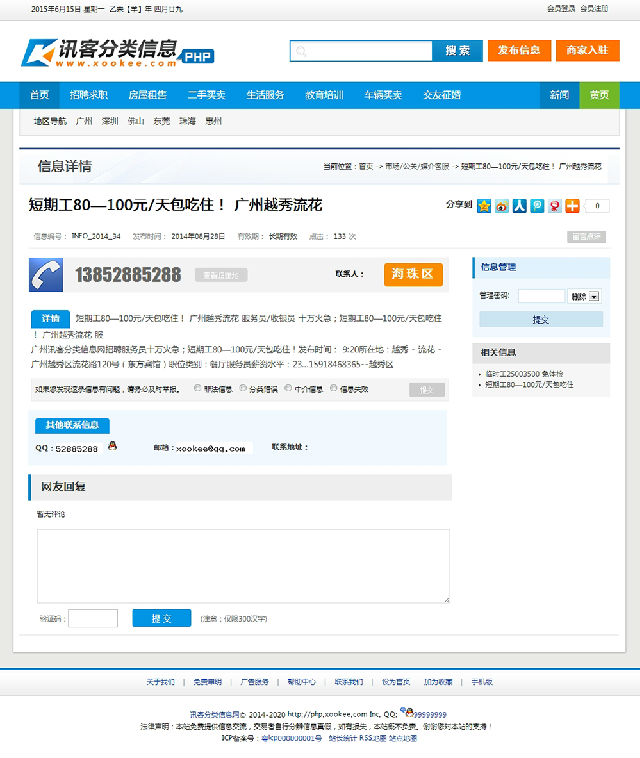
Task: Focus the 验证码 captcha input field
Action: [x=93, y=618]
